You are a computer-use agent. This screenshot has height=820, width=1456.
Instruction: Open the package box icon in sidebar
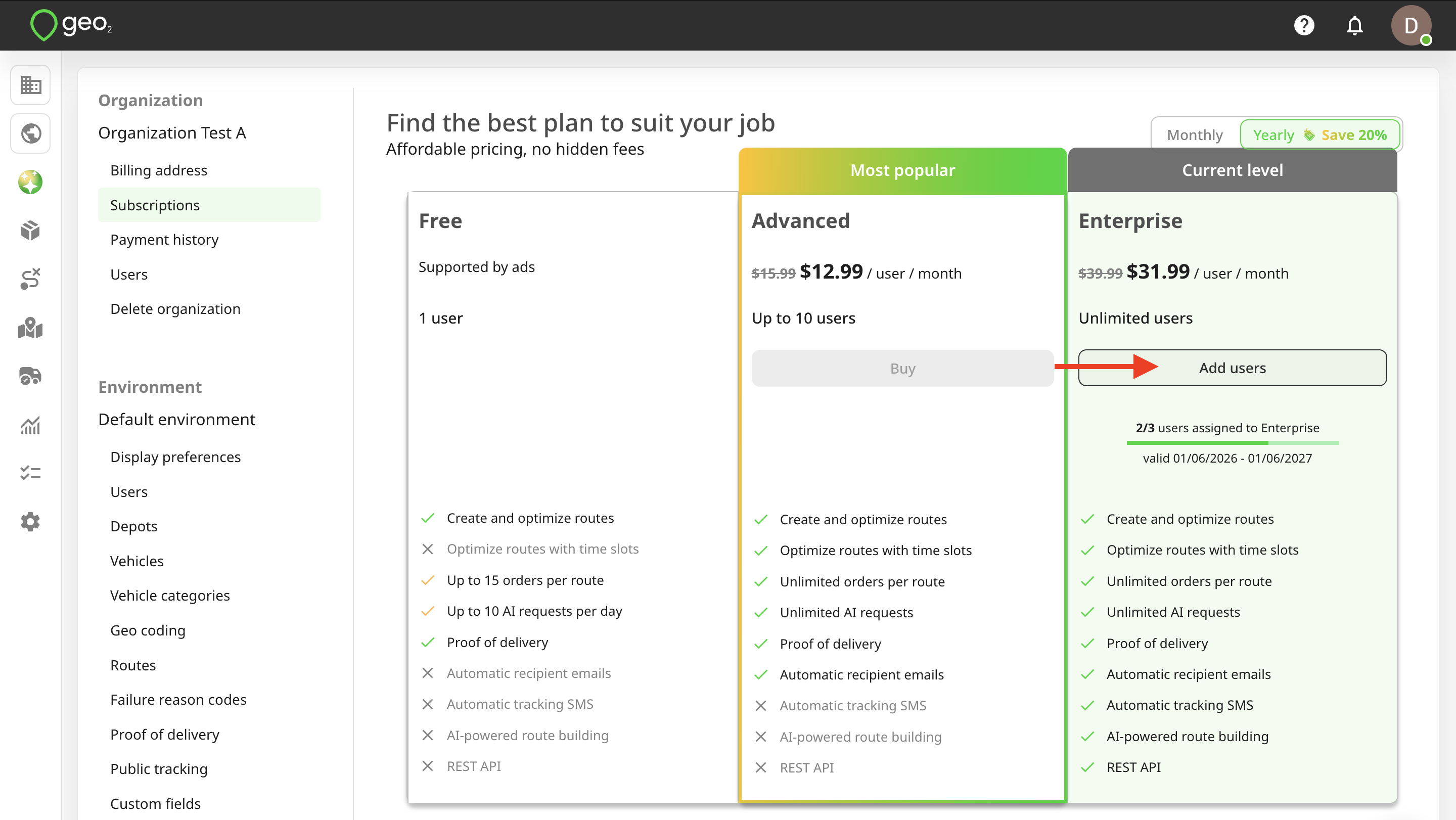pos(30,231)
